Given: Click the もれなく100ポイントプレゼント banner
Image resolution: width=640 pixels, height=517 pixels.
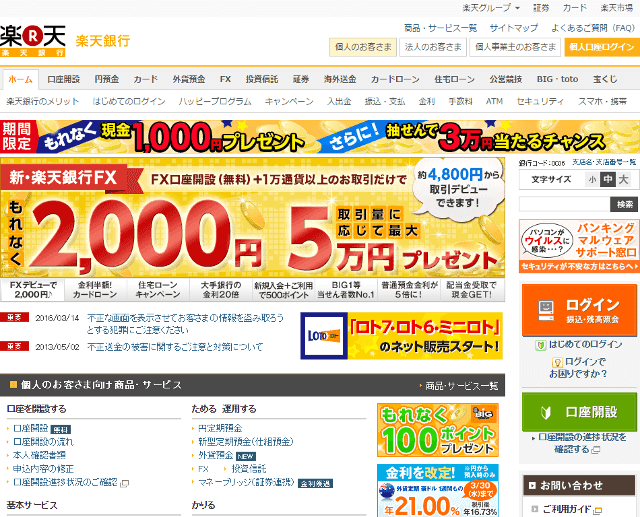Looking at the screenshot, I should (x=438, y=430).
